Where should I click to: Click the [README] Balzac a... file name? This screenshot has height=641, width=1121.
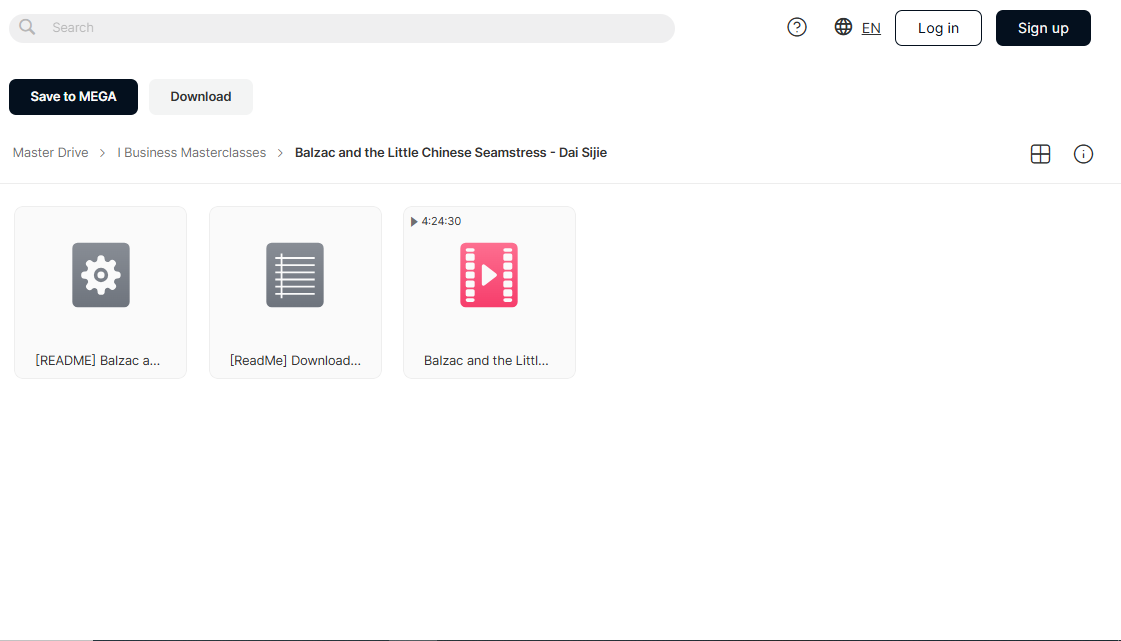click(x=98, y=361)
